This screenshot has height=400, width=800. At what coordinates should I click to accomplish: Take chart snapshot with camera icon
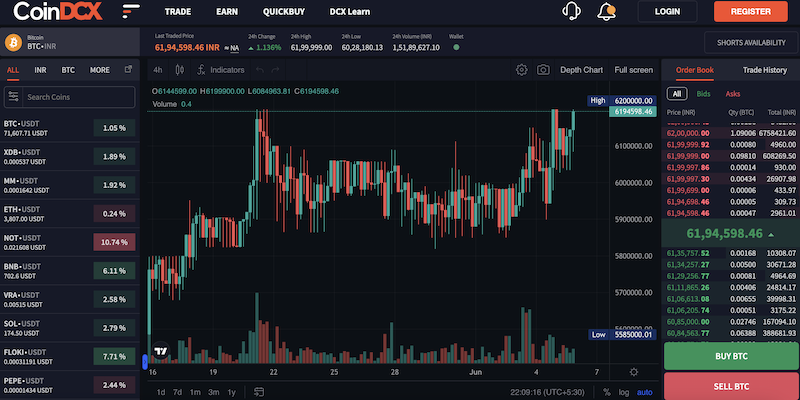[x=543, y=70]
